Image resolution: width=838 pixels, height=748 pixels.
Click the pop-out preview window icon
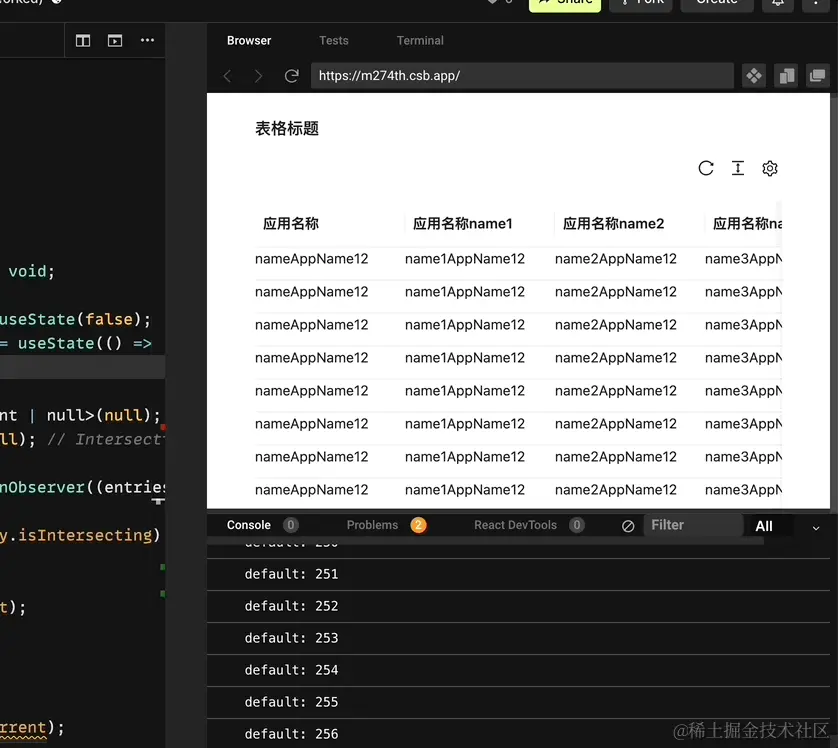point(816,75)
